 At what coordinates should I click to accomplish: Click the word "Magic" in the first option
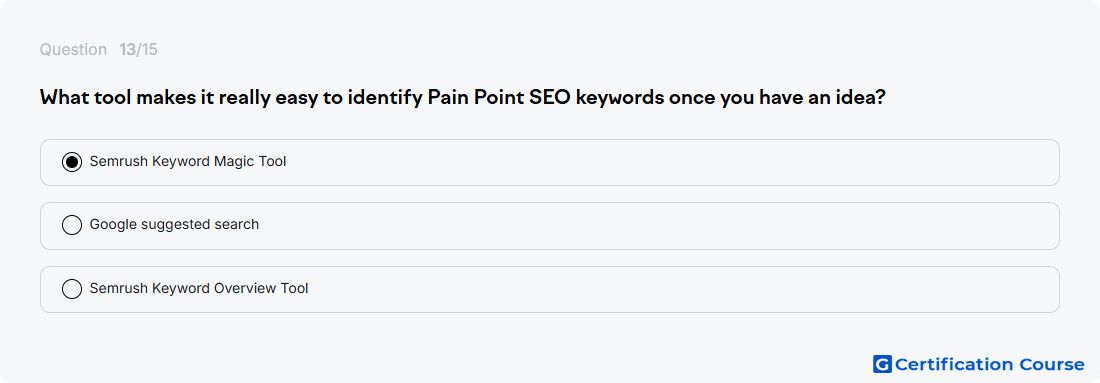point(236,162)
